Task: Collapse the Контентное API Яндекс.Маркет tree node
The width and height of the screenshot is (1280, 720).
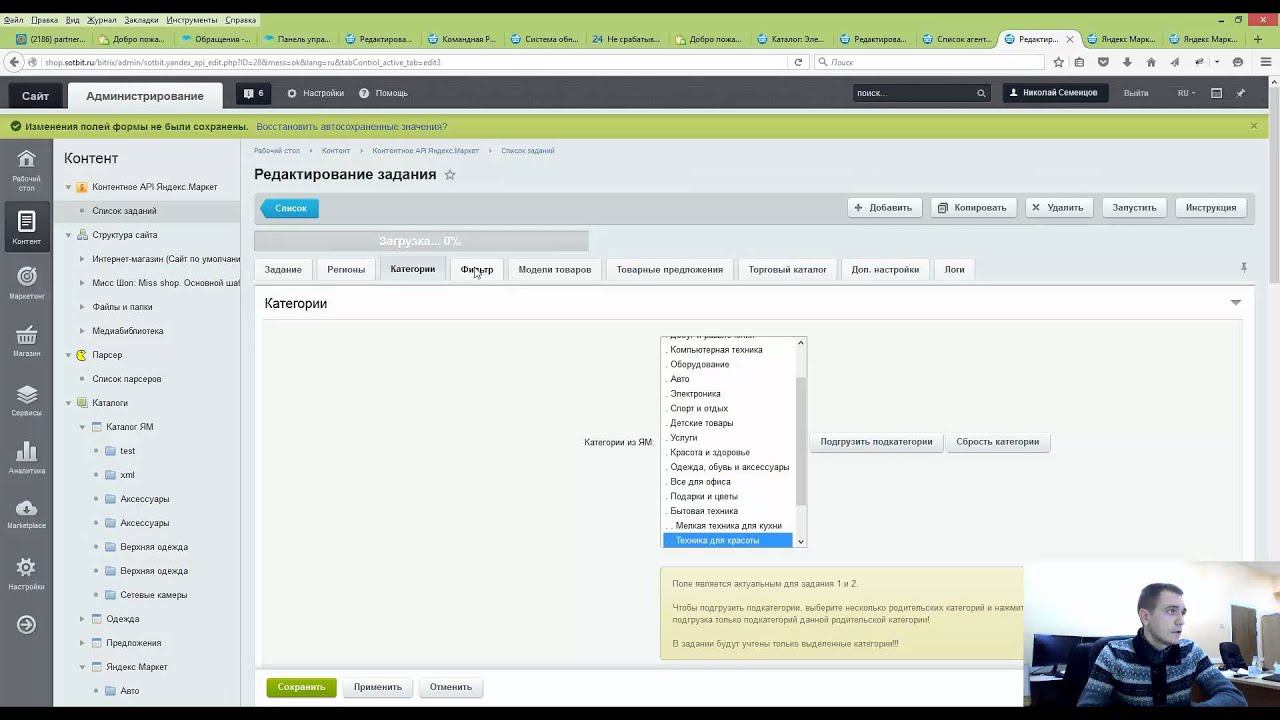Action: click(x=69, y=187)
